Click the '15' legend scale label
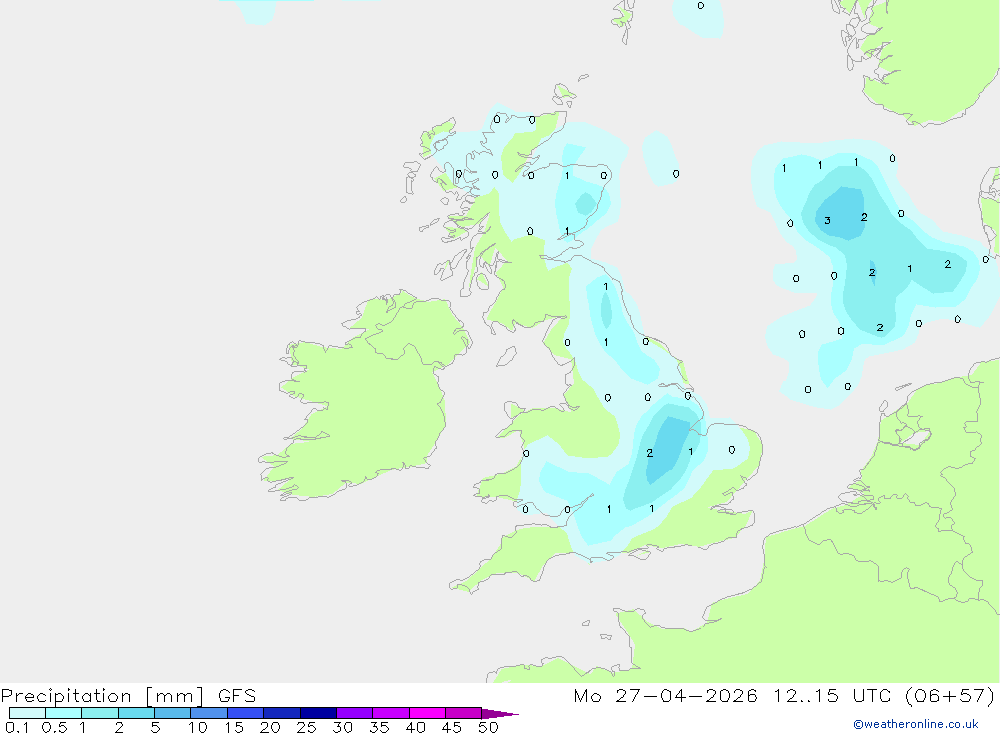Viewport: 1000px width, 733px height. tap(234, 727)
